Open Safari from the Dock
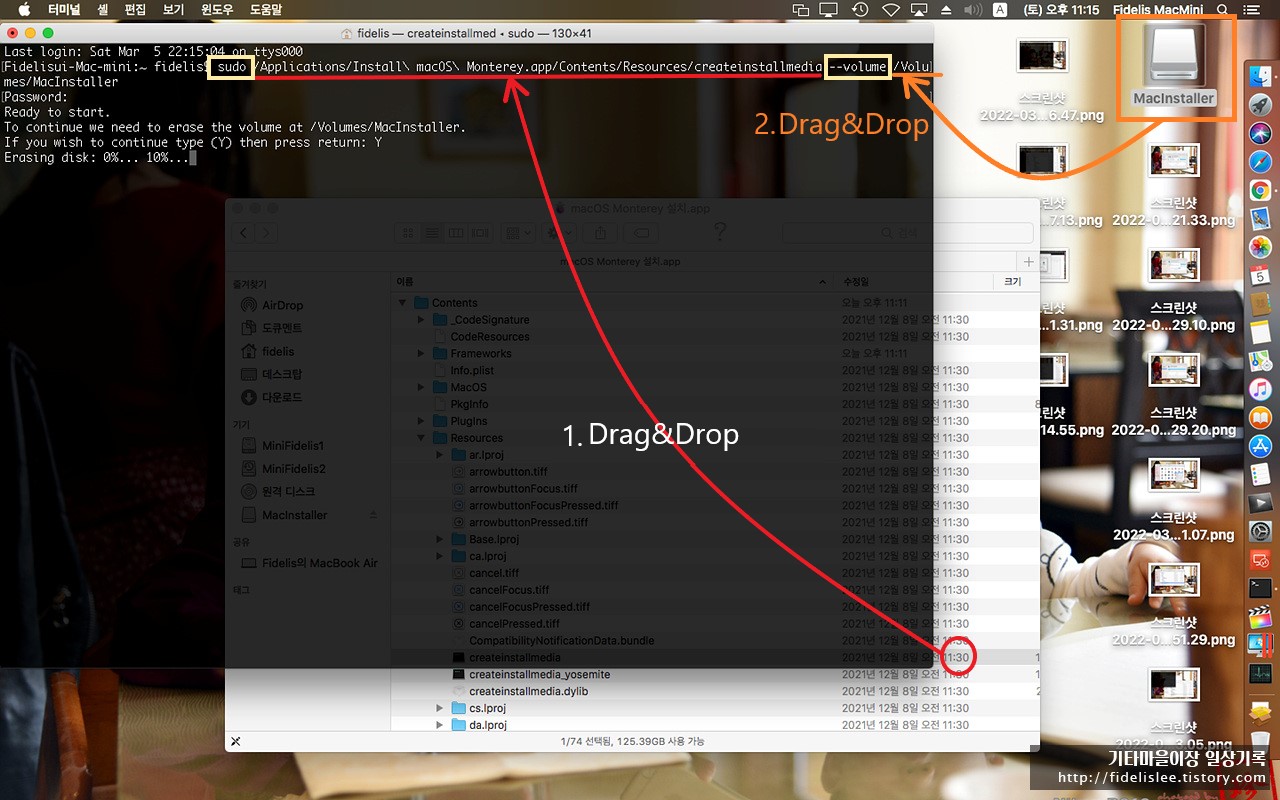 click(x=1260, y=161)
